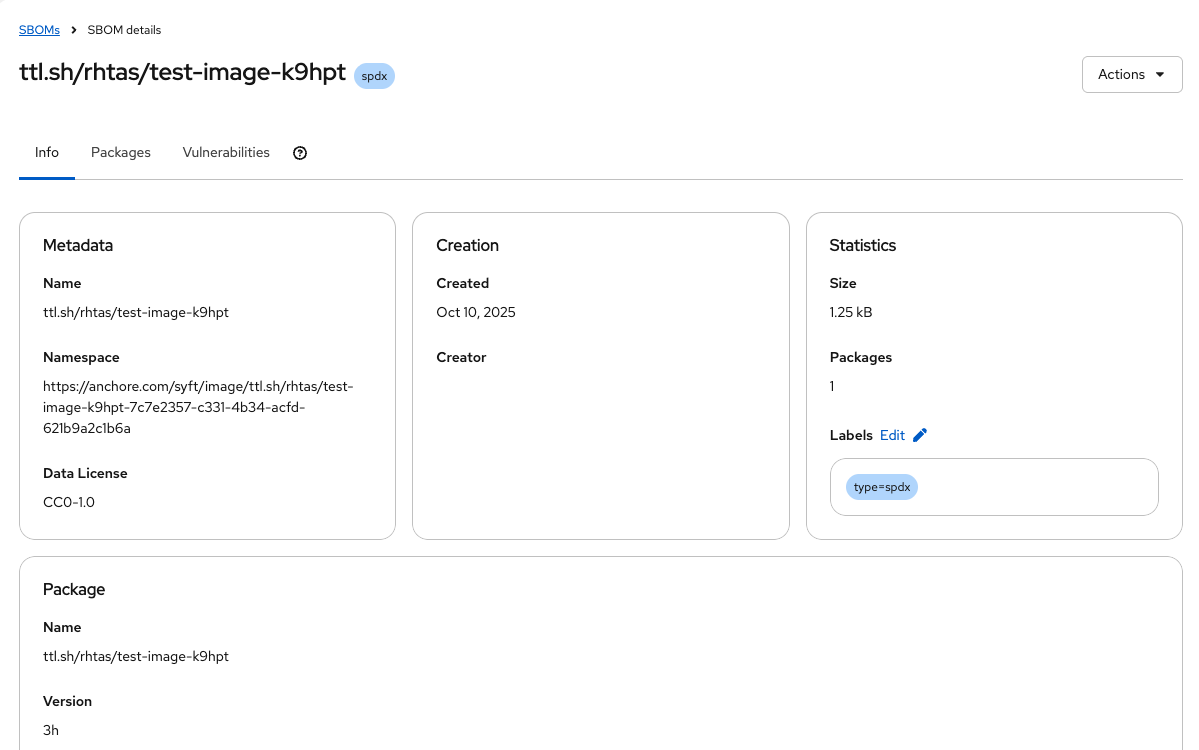Click the help question mark icon beside Vulnerabilities
The width and height of the screenshot is (1199, 750).
[300, 153]
